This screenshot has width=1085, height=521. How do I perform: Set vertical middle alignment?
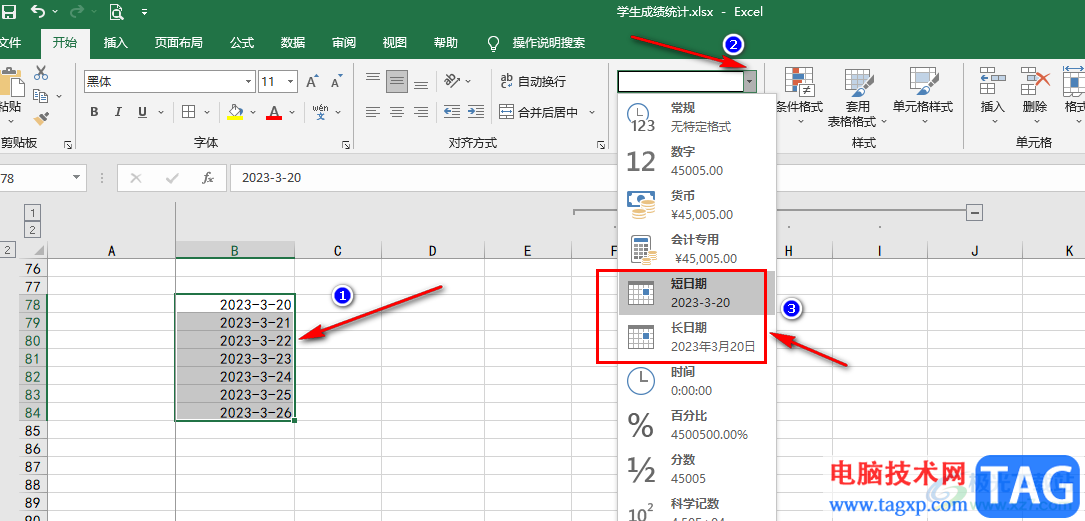click(397, 82)
